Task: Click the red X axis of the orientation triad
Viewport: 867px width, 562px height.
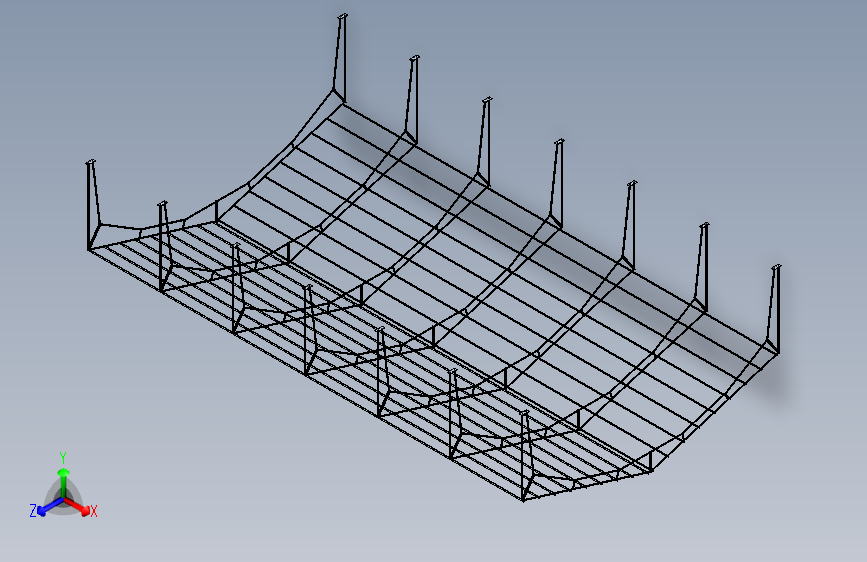Action: click(78, 507)
